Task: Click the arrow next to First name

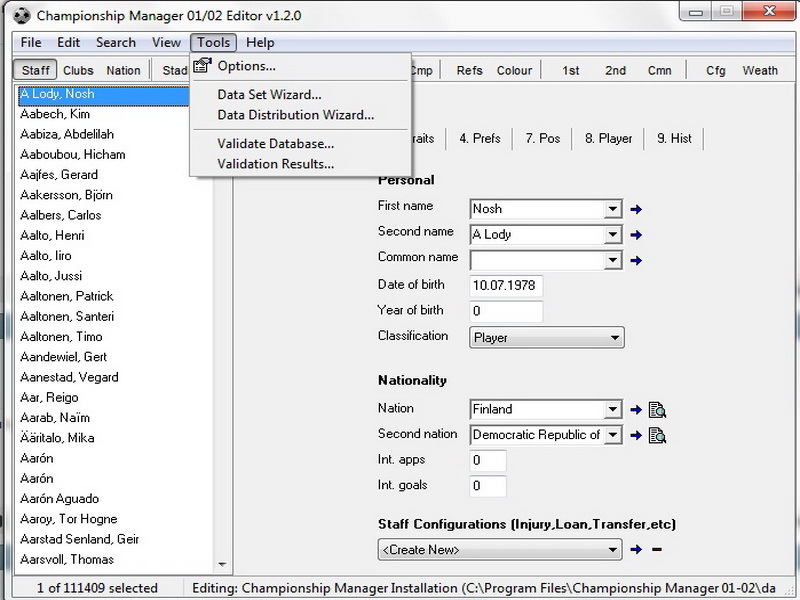Action: point(636,209)
